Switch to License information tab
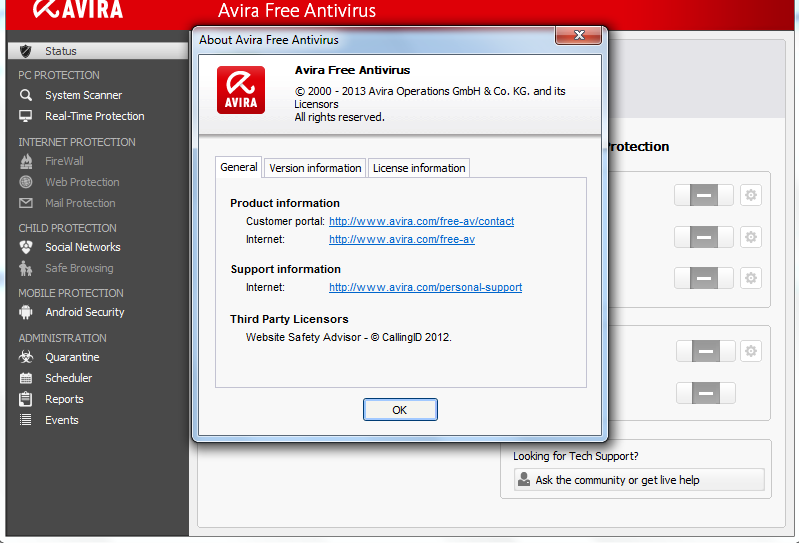This screenshot has height=543, width=799. [419, 168]
